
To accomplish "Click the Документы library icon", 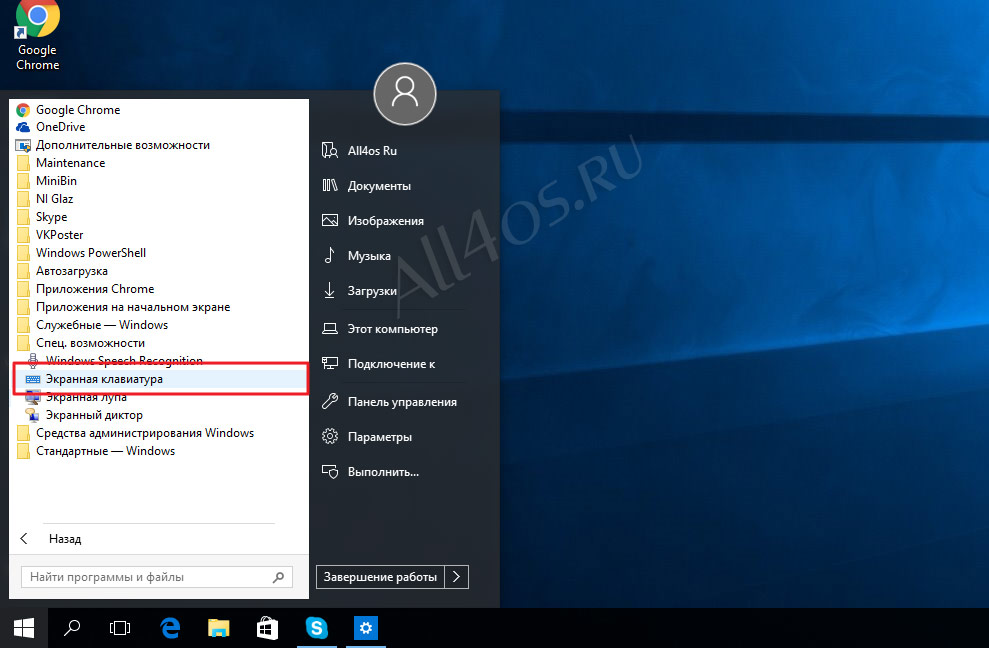I will (330, 186).
